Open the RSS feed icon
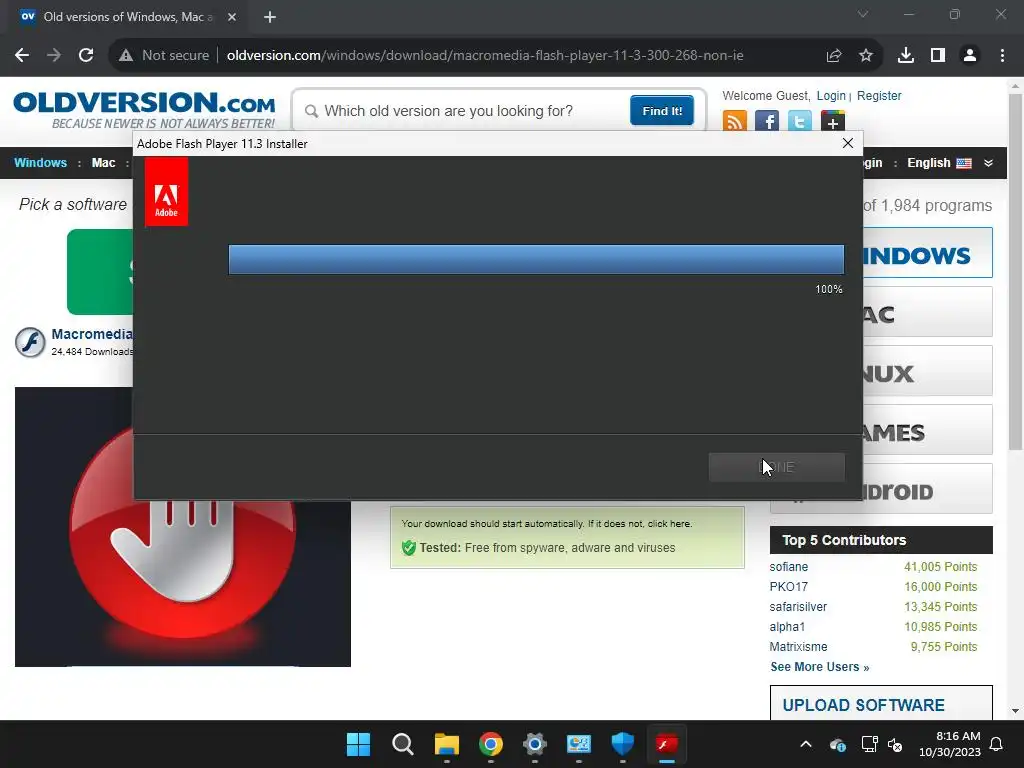 click(735, 121)
